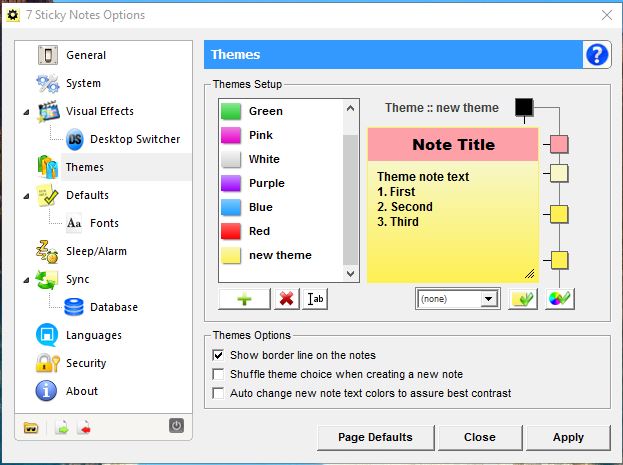This screenshot has height=465, width=623.
Task: Open the Security padlock icon
Action: (x=48, y=363)
